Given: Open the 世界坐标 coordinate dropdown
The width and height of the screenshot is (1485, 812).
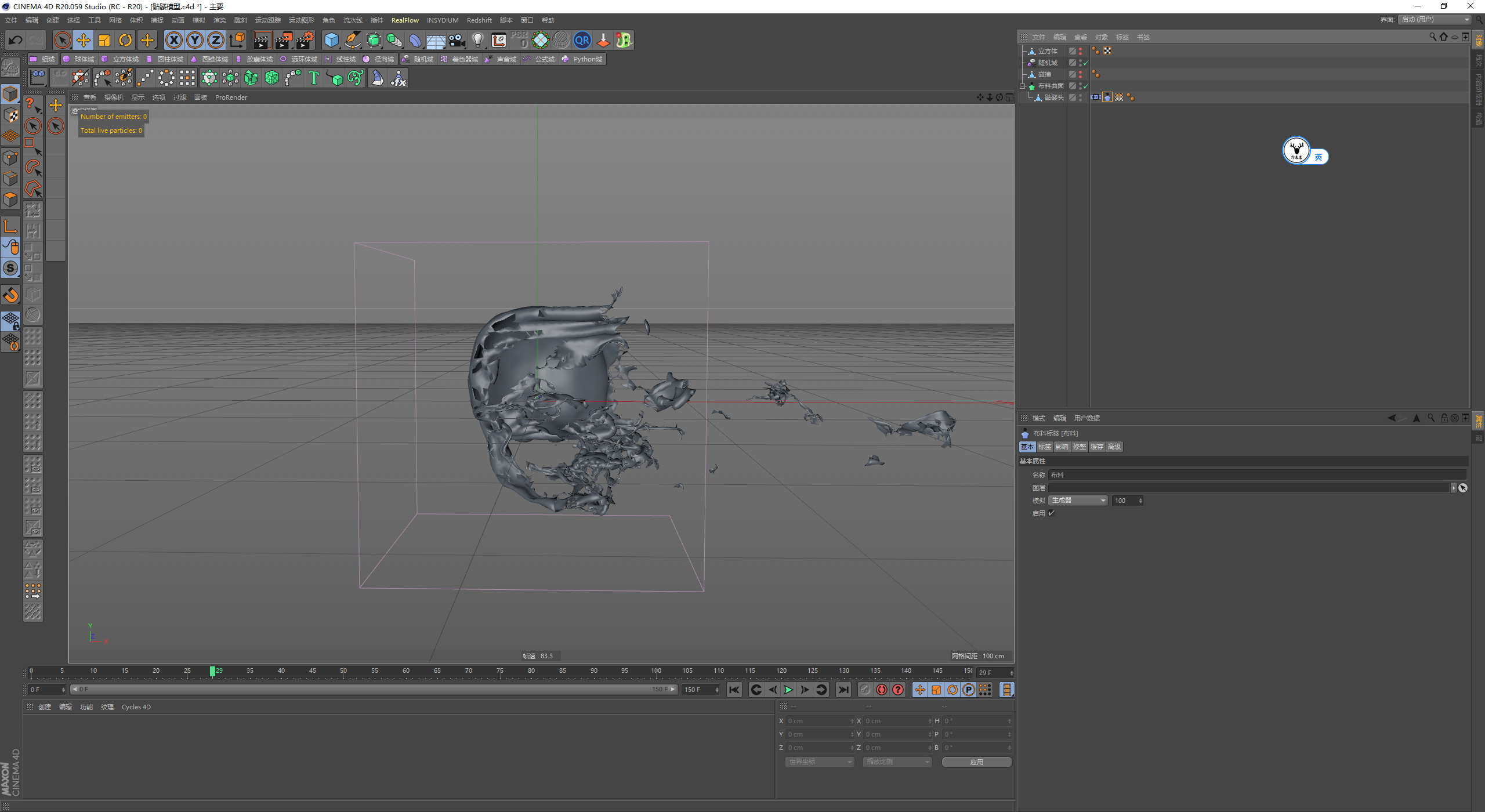Looking at the screenshot, I should [x=820, y=762].
